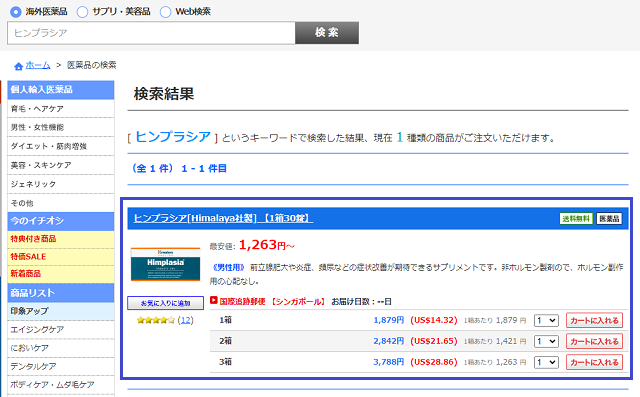Add 1箱 to cart with カートに入れる
This screenshot has width=640, height=397.
pyautogui.click(x=594, y=321)
